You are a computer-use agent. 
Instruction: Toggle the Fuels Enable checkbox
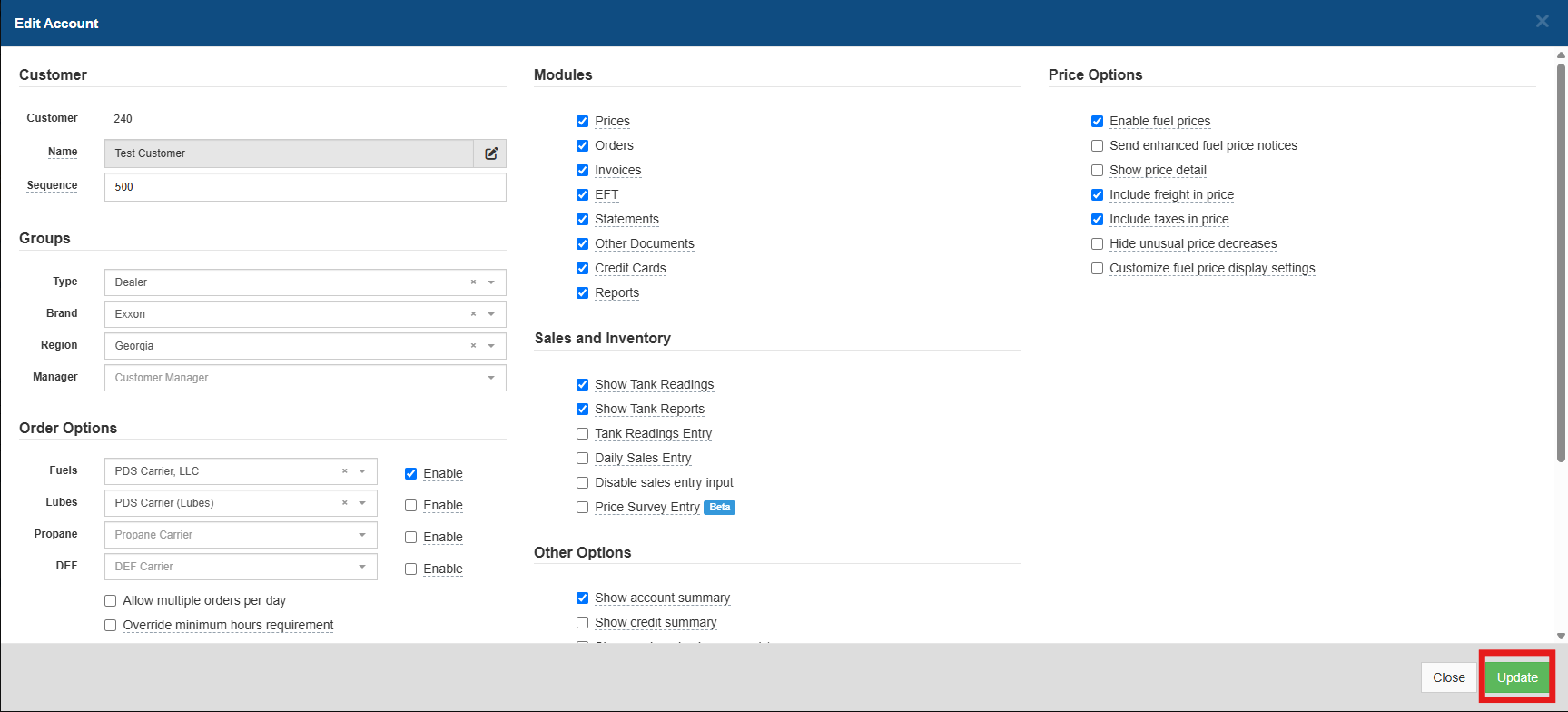410,474
